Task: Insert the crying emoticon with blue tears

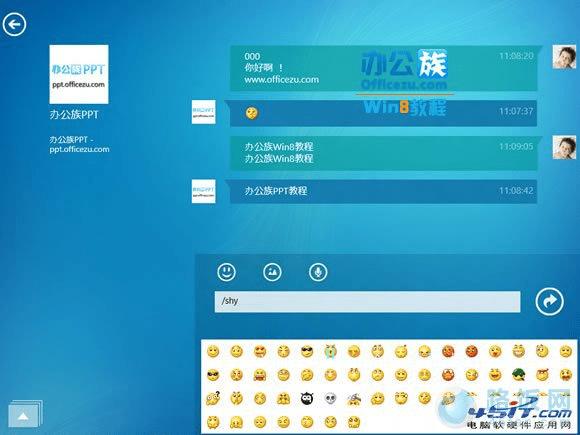Action: (330, 351)
